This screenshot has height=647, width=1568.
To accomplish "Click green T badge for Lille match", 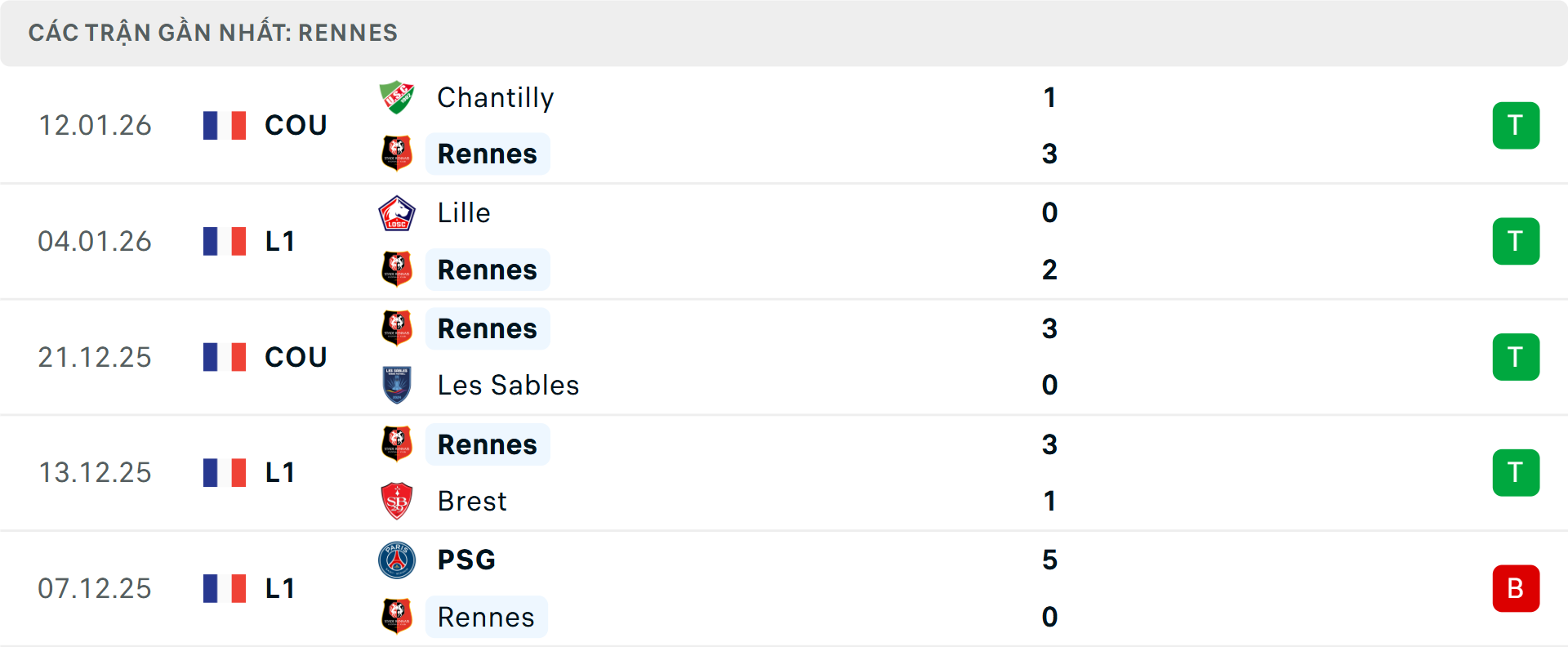I will pyautogui.click(x=1516, y=242).
